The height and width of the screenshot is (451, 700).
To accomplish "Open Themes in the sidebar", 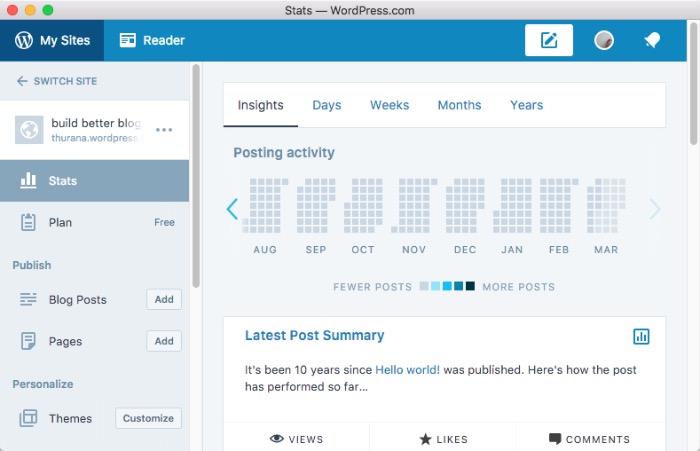I will click(70, 418).
